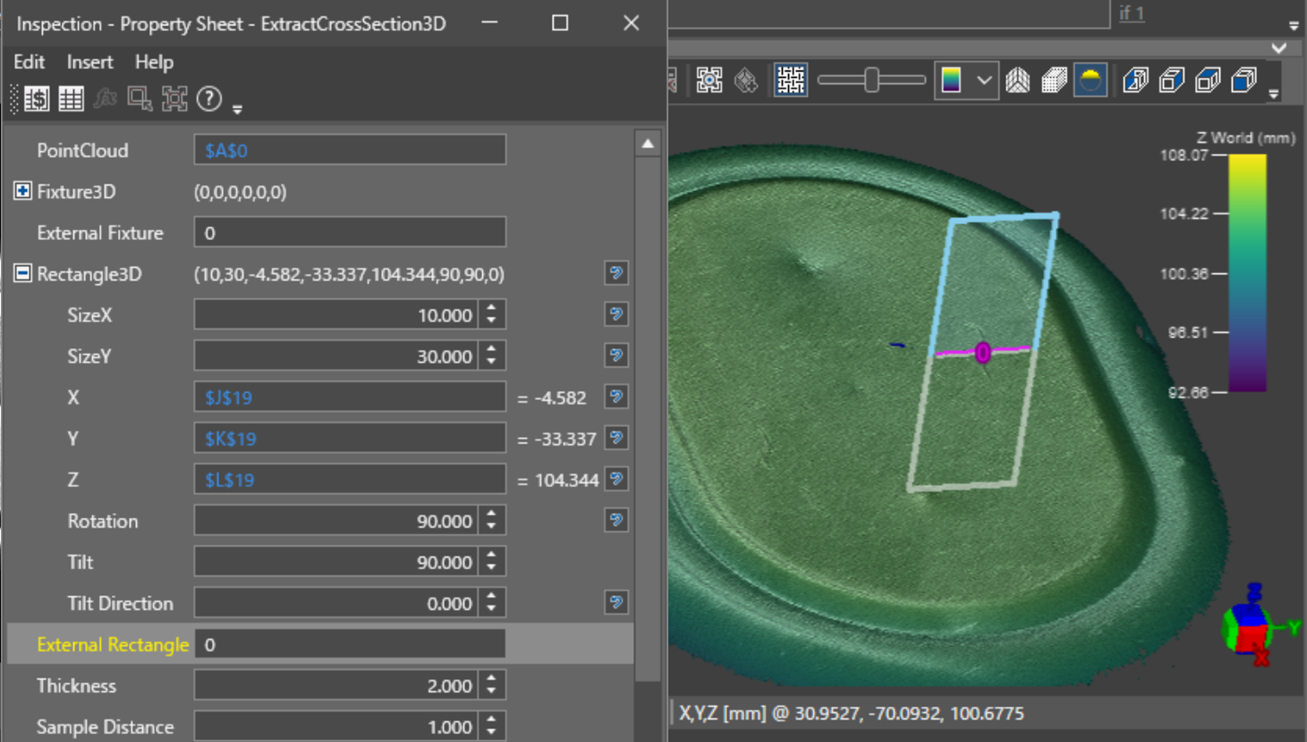Image resolution: width=1307 pixels, height=742 pixels.
Task: Open the color map dropdown
Action: (984, 80)
